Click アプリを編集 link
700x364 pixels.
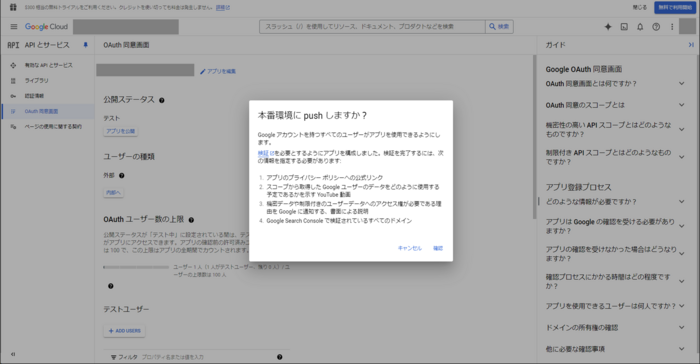tap(218, 71)
